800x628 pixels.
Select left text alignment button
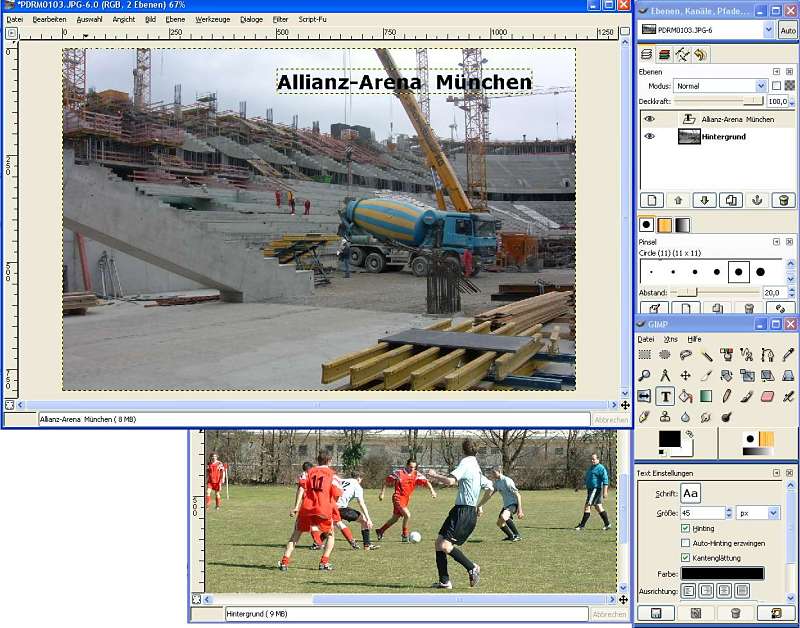click(688, 591)
